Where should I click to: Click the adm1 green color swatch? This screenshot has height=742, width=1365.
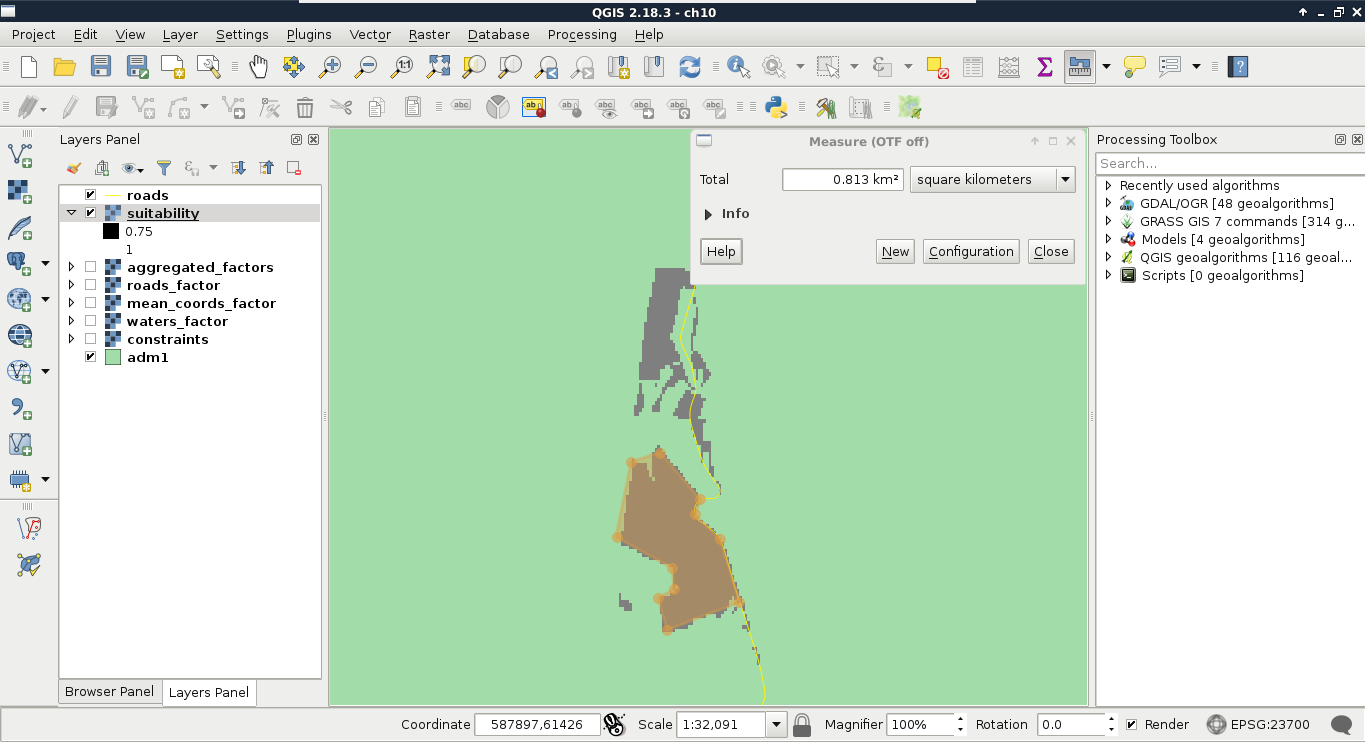pyautogui.click(x=113, y=357)
